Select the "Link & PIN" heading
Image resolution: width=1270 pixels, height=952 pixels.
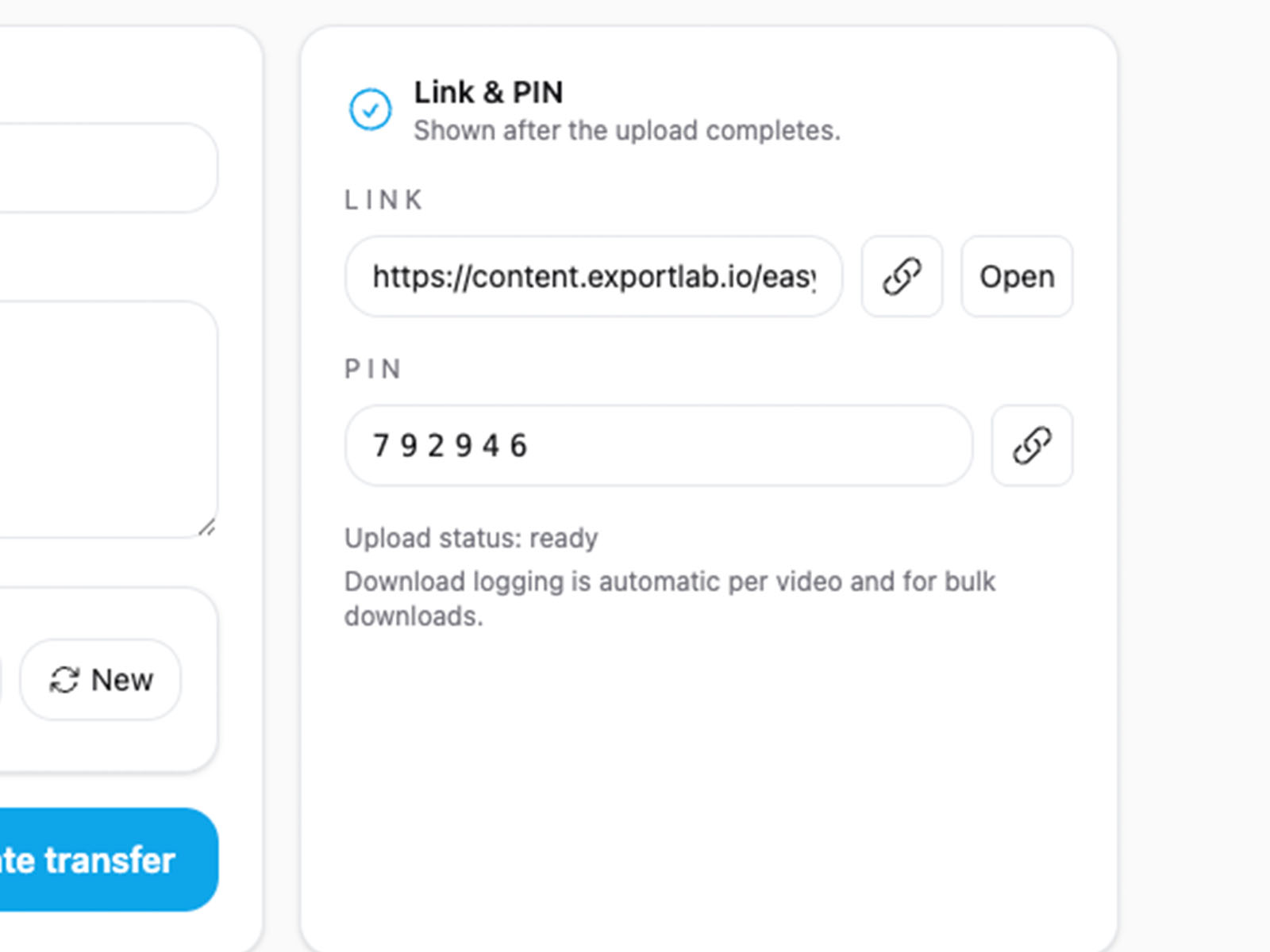click(488, 93)
